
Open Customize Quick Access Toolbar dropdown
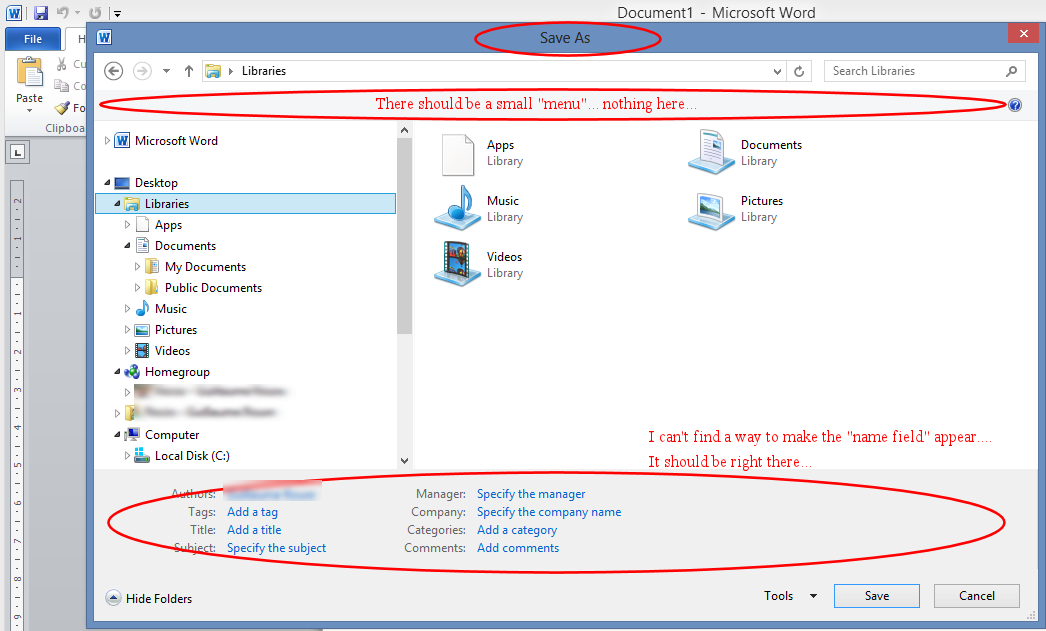[x=117, y=13]
